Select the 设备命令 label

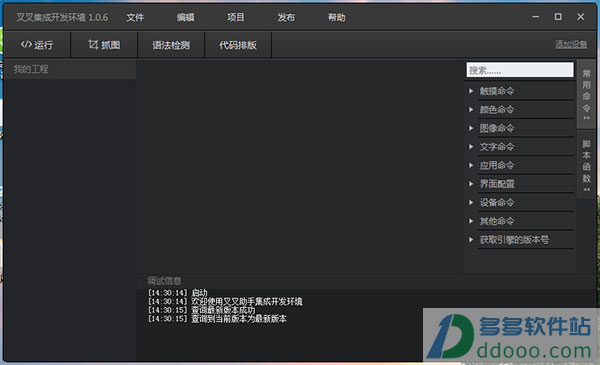tap(497, 202)
